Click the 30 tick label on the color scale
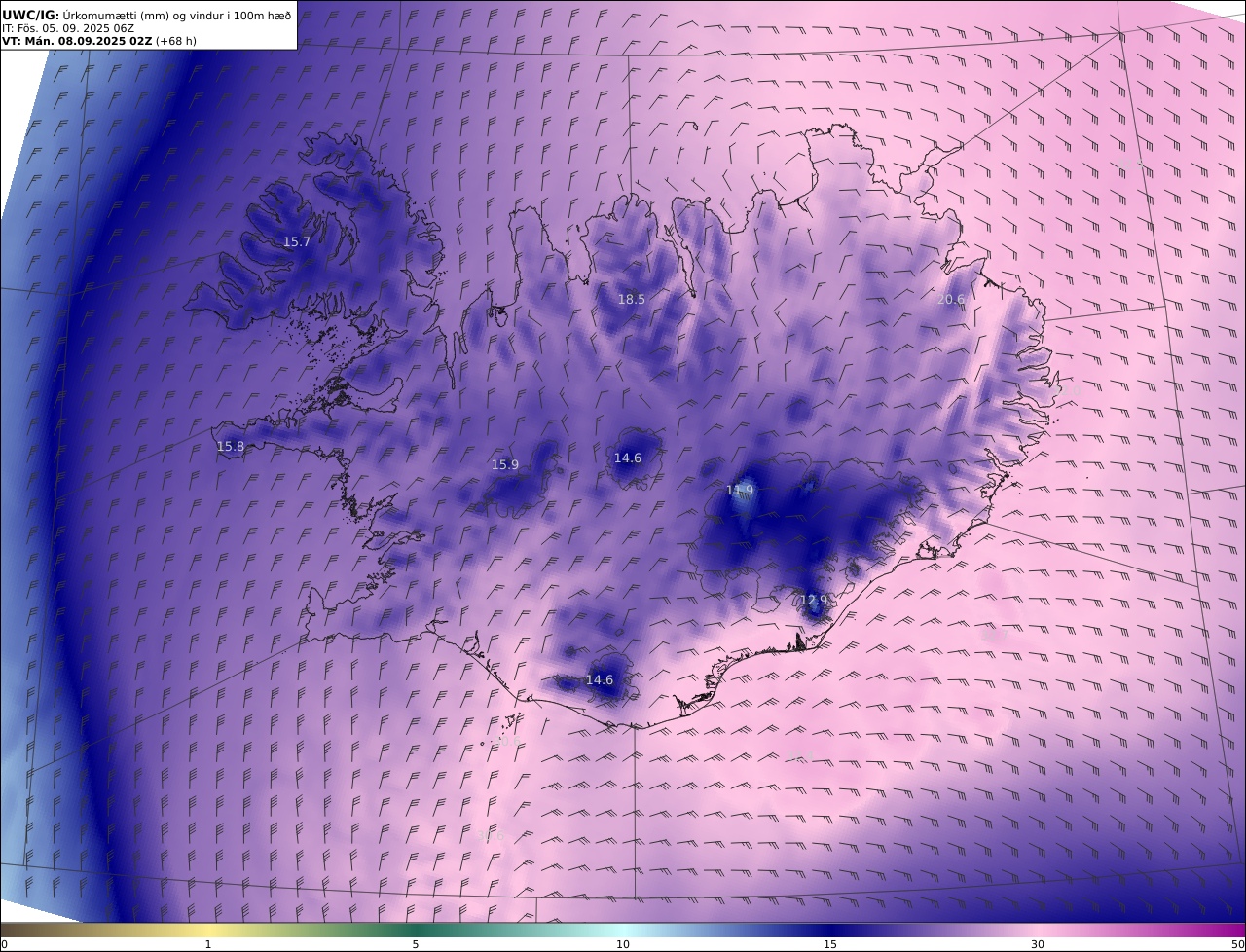Screen dimensions: 1246x952 (1038, 944)
